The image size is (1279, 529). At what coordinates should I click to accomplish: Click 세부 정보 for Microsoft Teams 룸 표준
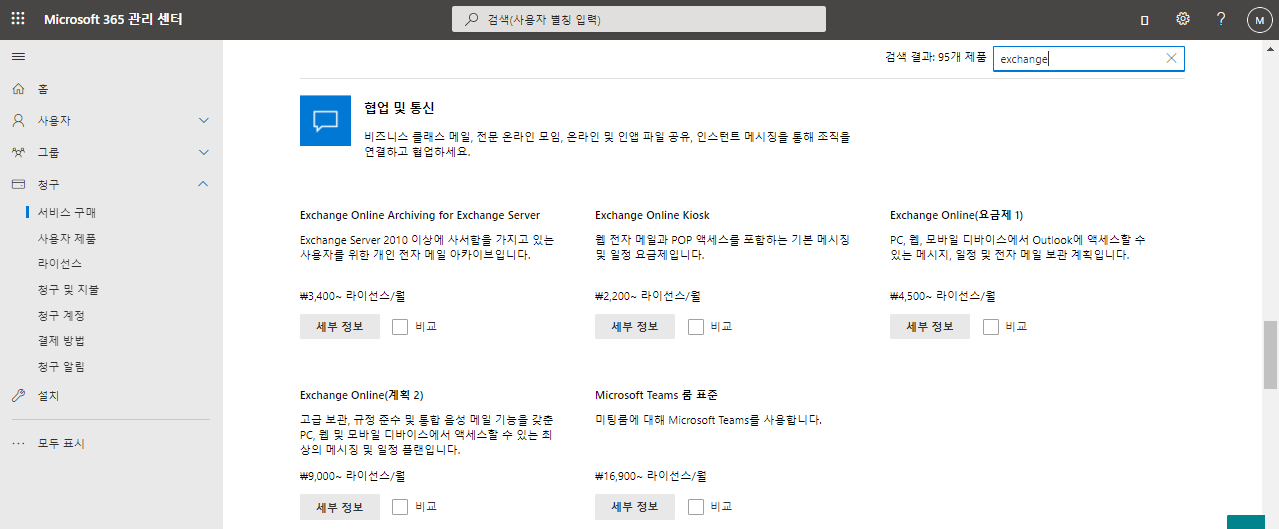tap(635, 507)
